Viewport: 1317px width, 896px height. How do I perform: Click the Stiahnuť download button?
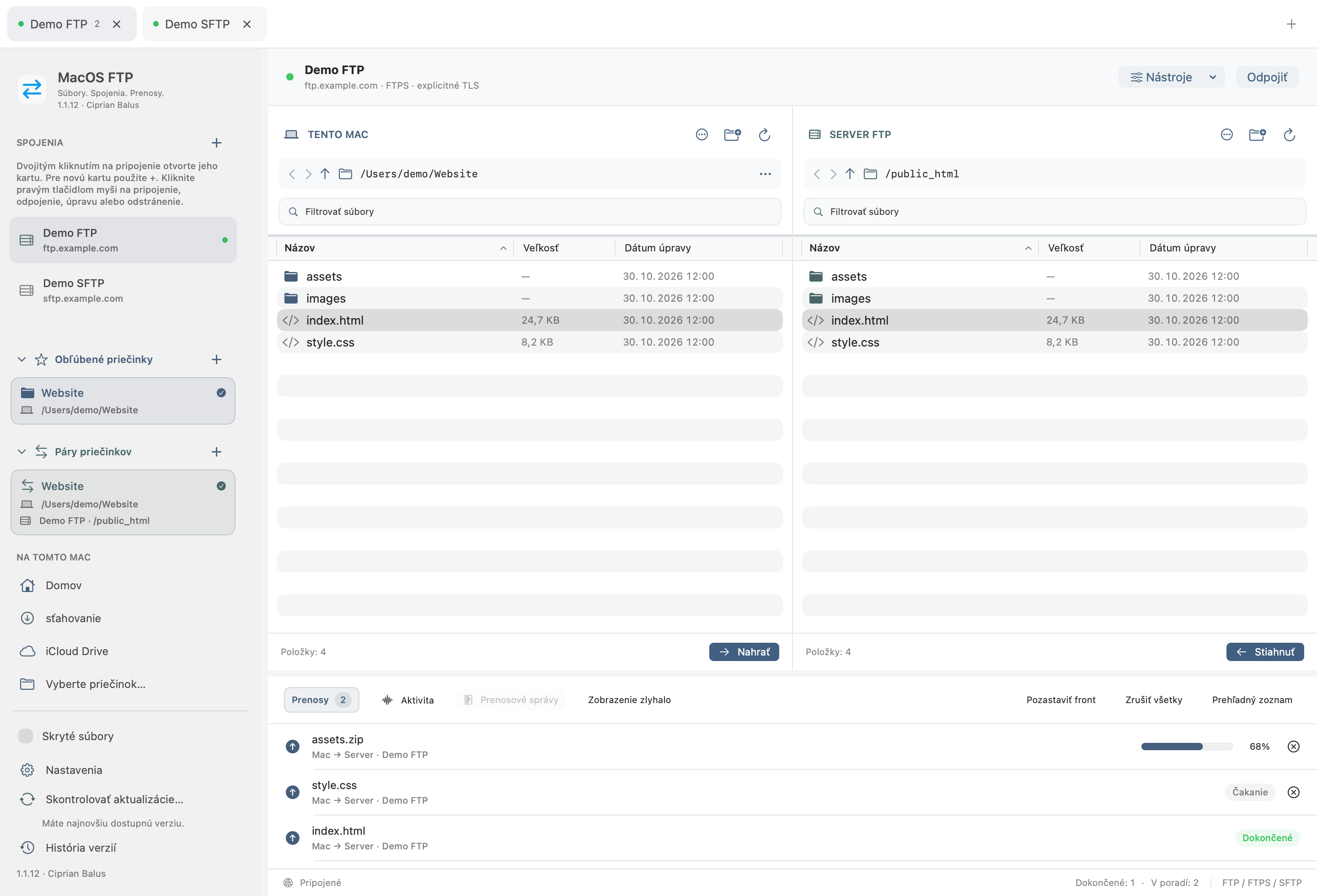click(x=1265, y=651)
